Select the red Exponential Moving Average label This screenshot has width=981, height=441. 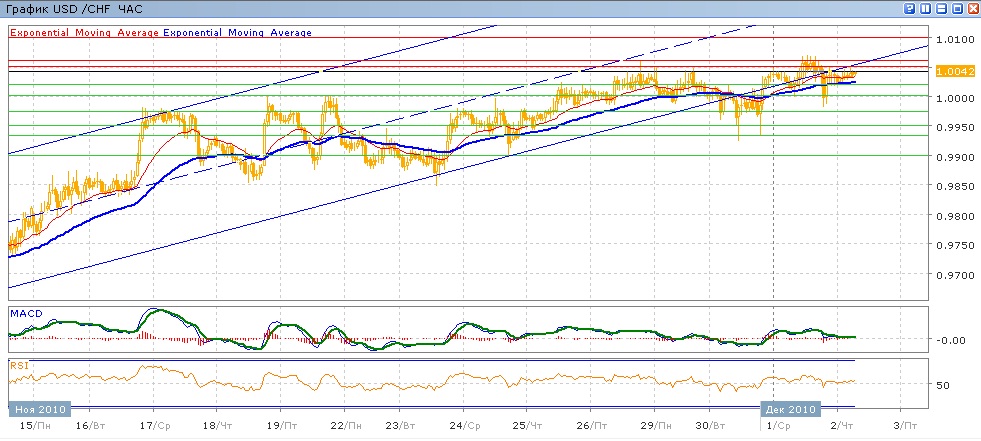tap(84, 33)
